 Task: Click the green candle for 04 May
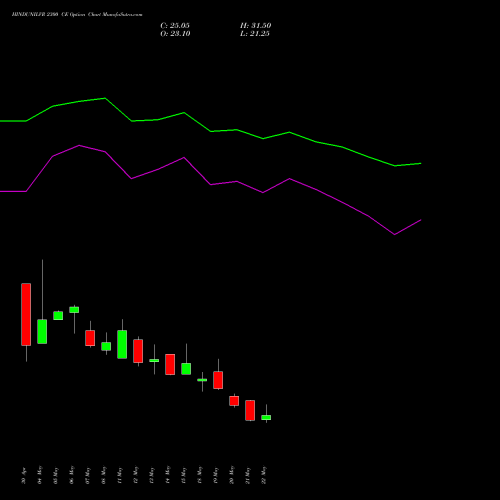point(42,331)
